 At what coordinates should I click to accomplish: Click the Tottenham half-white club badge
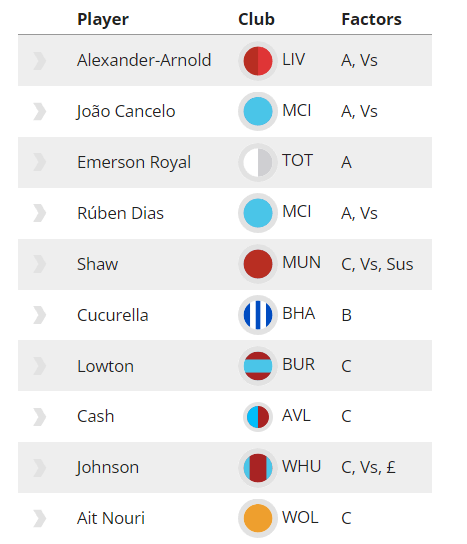[x=258, y=162]
